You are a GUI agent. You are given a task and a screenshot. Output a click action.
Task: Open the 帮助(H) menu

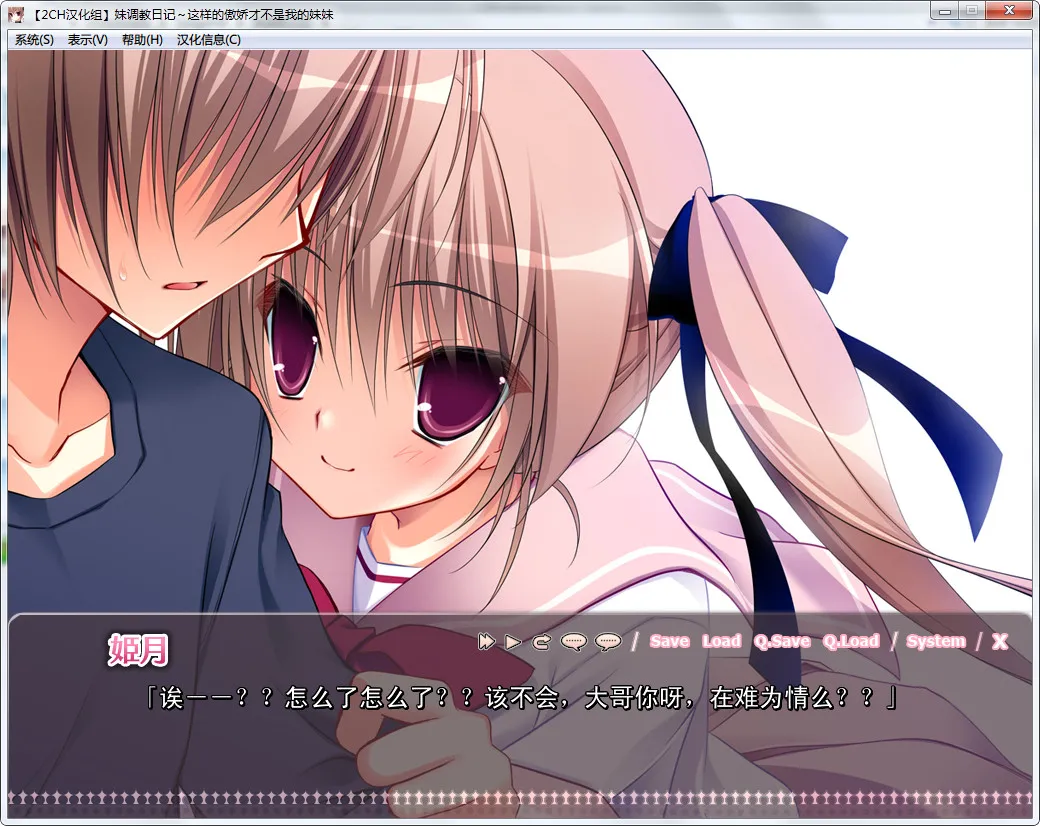pyautogui.click(x=142, y=40)
